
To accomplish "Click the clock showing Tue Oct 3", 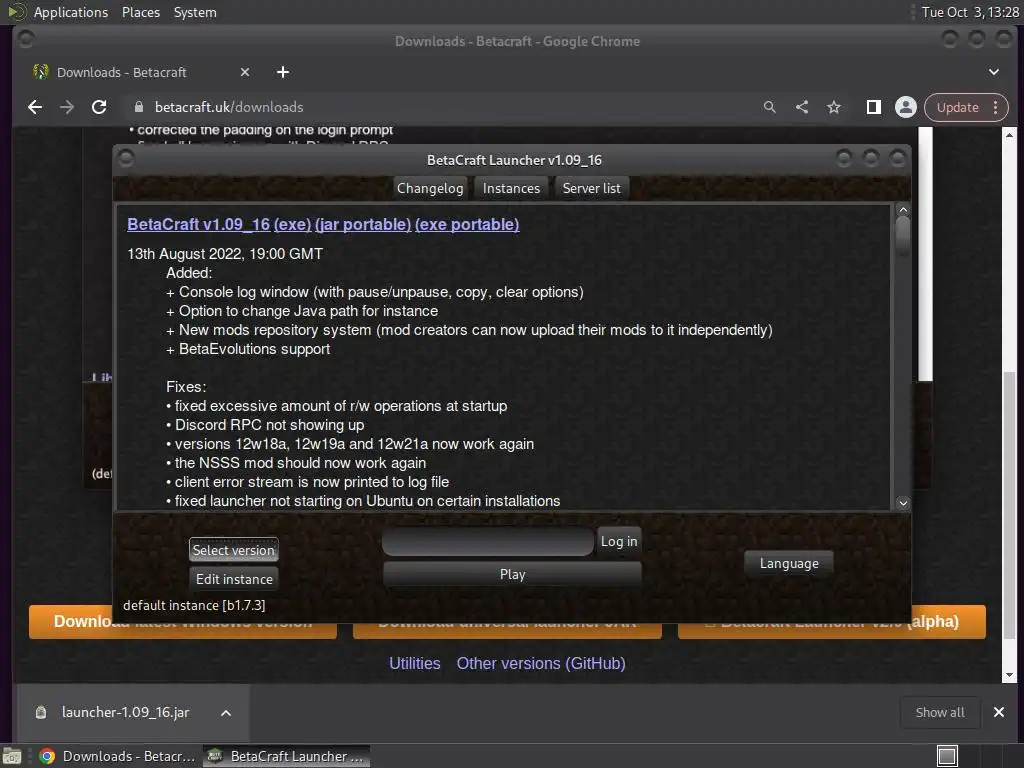I will pos(970,12).
